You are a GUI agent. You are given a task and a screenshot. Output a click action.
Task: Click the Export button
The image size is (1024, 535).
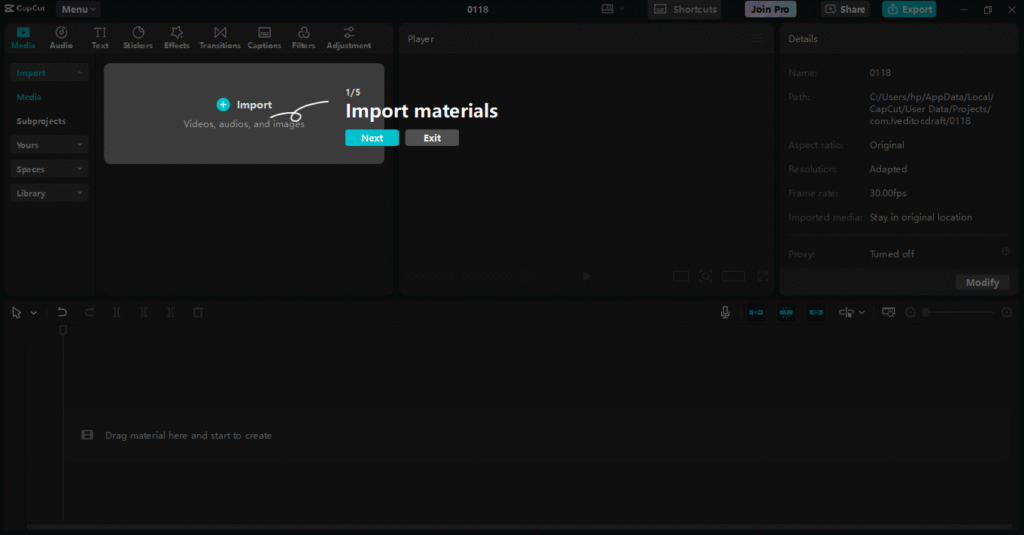[909, 9]
